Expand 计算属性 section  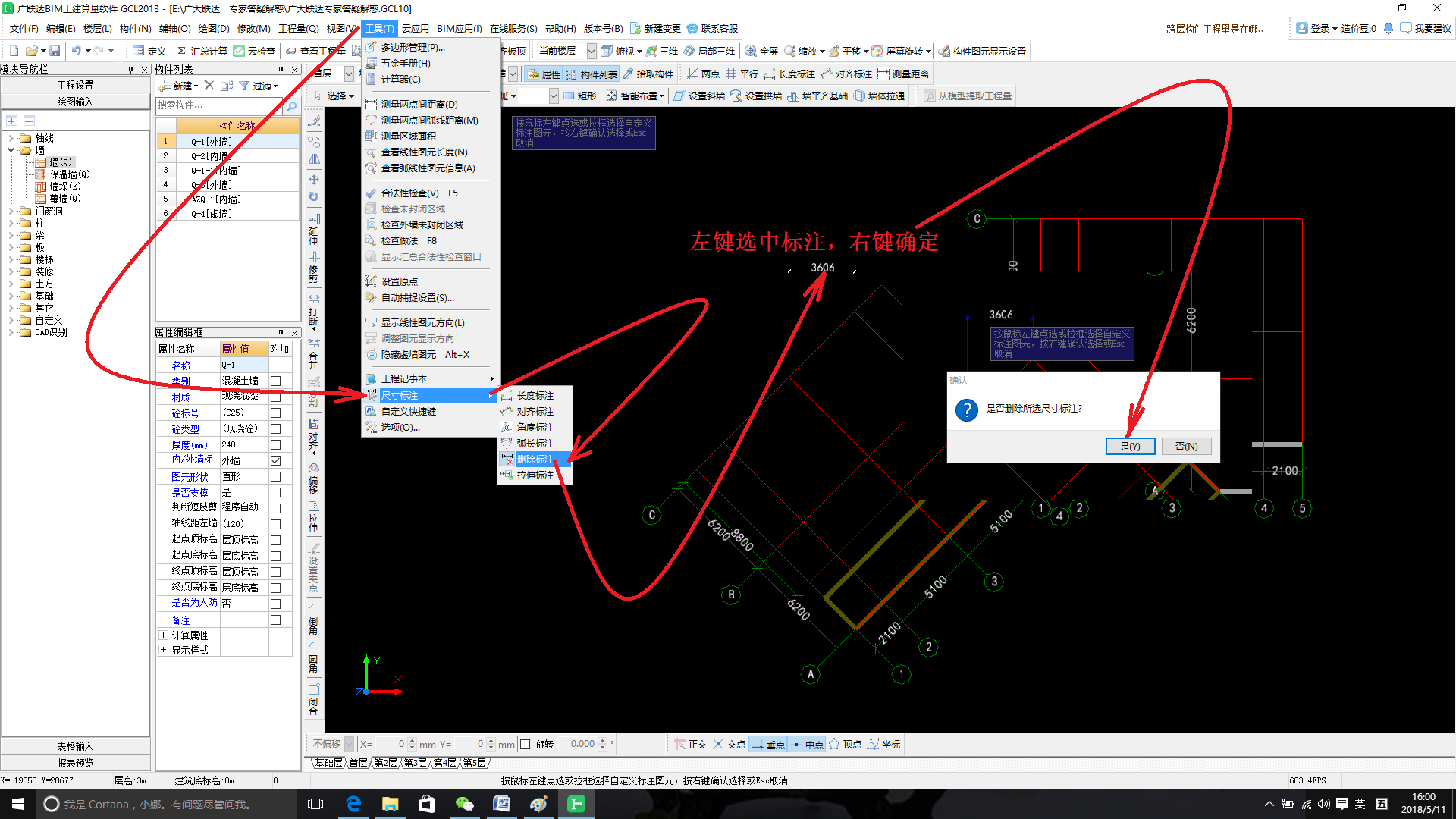163,635
